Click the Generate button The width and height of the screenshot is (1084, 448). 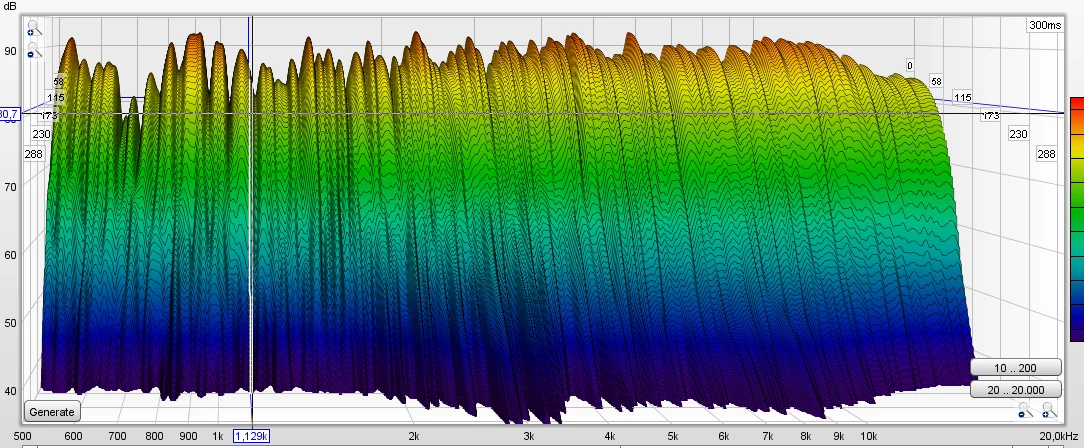[x=52, y=412]
